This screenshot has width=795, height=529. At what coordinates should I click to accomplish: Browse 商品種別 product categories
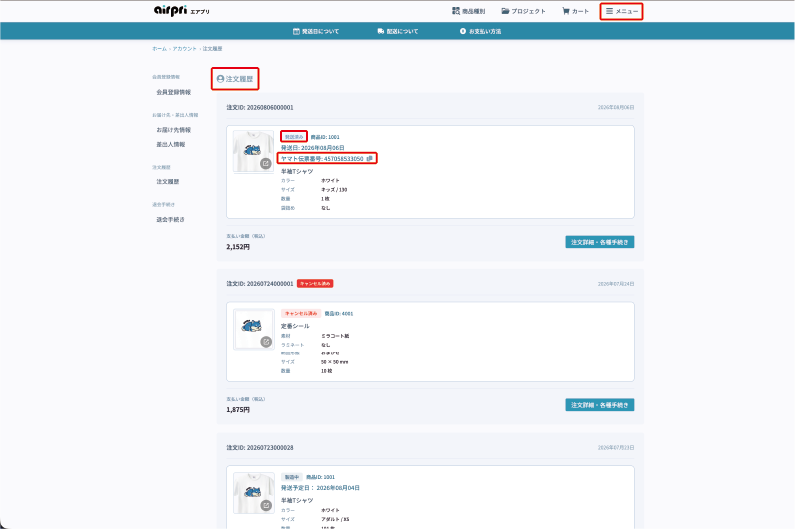click(x=468, y=11)
